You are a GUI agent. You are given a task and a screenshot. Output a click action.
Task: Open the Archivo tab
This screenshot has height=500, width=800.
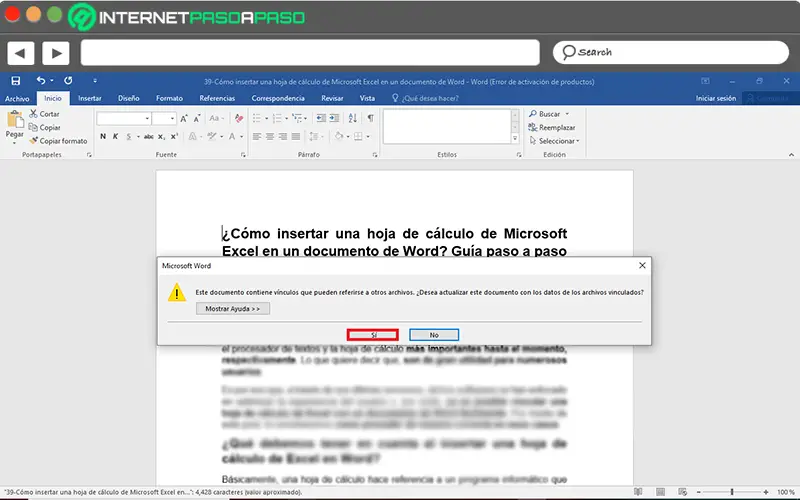tap(17, 98)
